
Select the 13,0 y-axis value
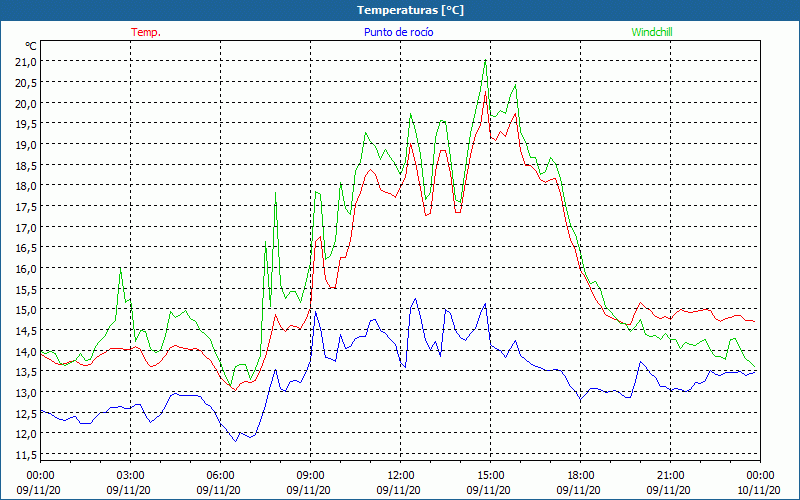[x=26, y=392]
